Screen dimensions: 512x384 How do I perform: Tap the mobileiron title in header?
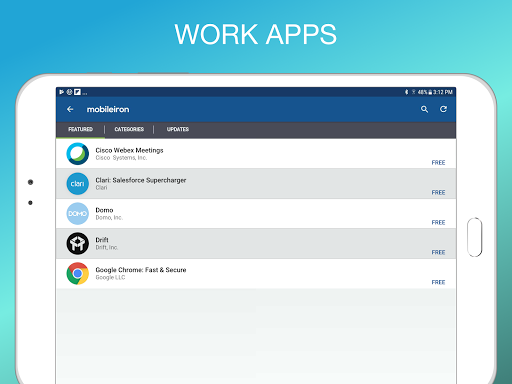pyautogui.click(x=108, y=109)
